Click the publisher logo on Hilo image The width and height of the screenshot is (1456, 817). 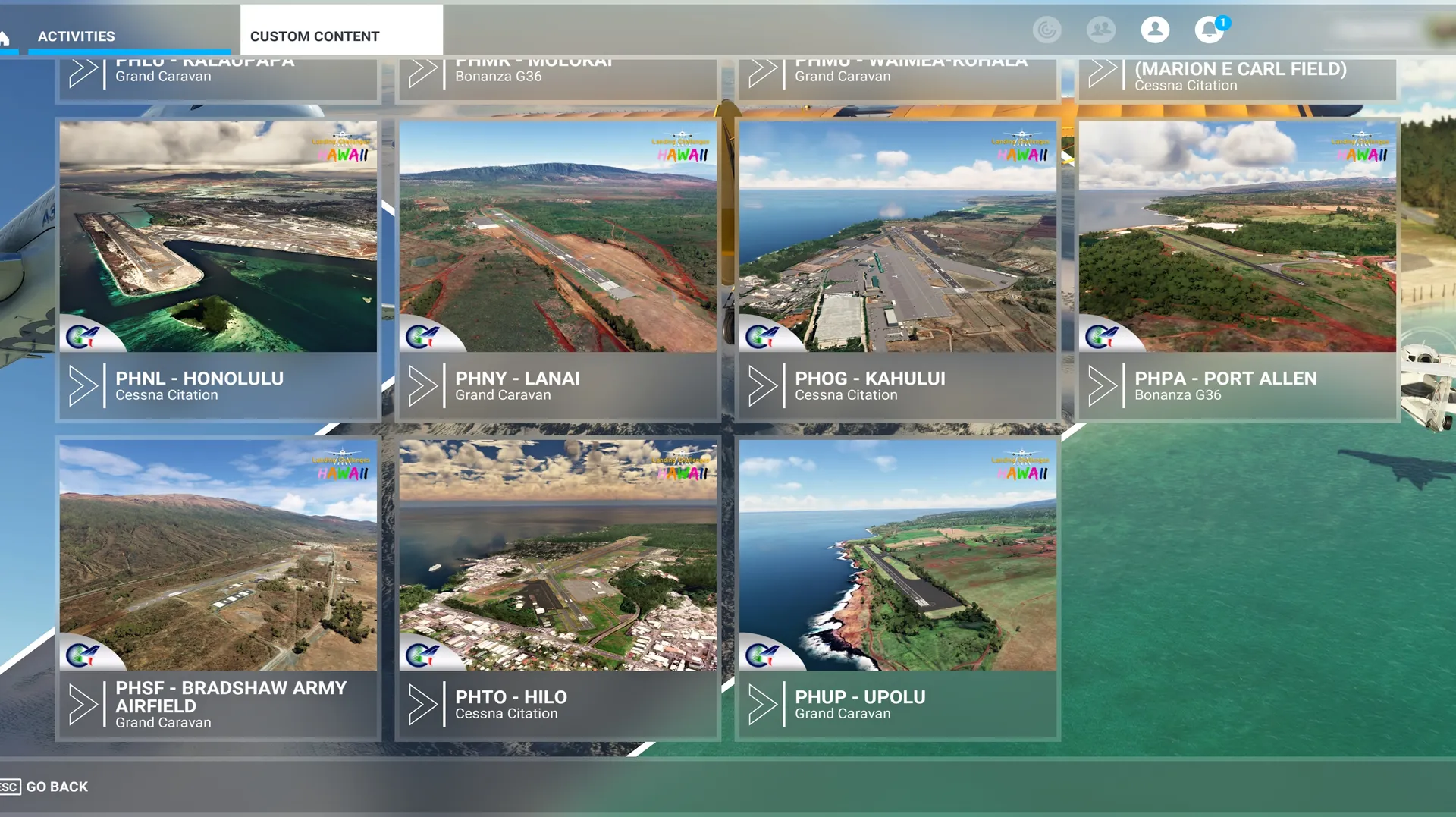[422, 654]
